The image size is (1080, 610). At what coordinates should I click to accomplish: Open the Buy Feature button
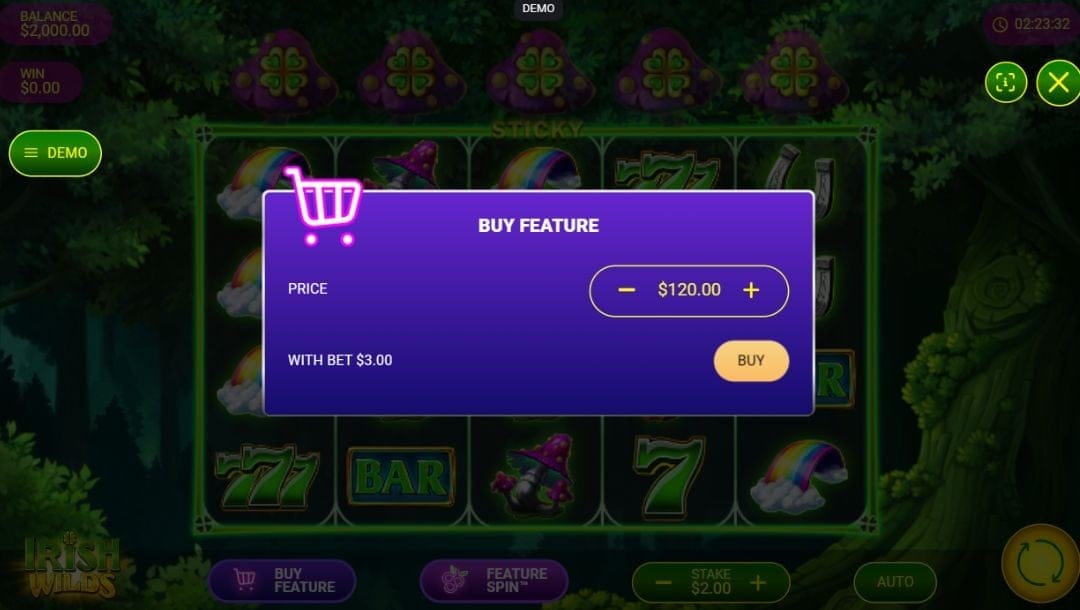pyautogui.click(x=282, y=580)
